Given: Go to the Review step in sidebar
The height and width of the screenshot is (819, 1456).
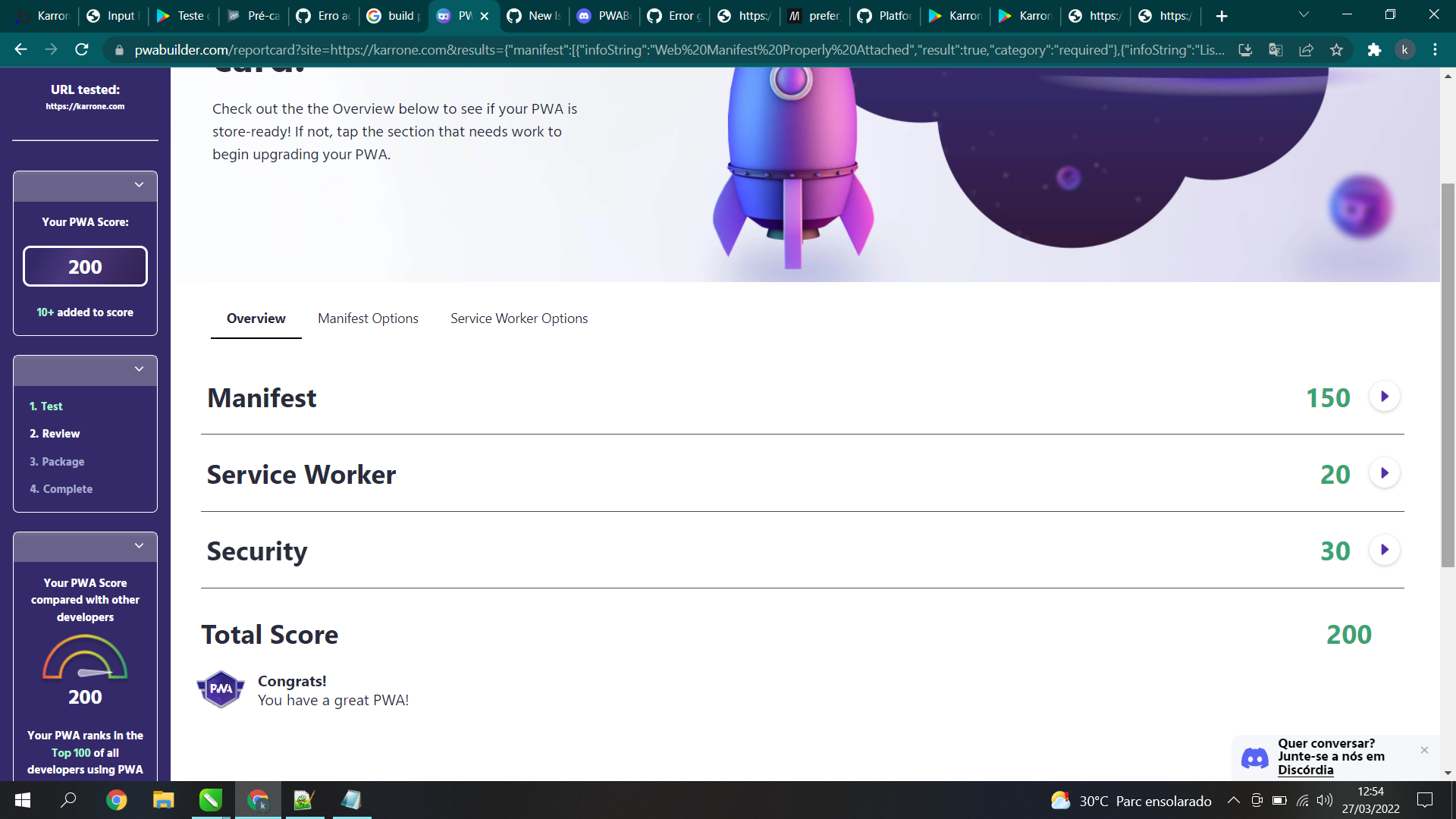Looking at the screenshot, I should pyautogui.click(x=55, y=433).
